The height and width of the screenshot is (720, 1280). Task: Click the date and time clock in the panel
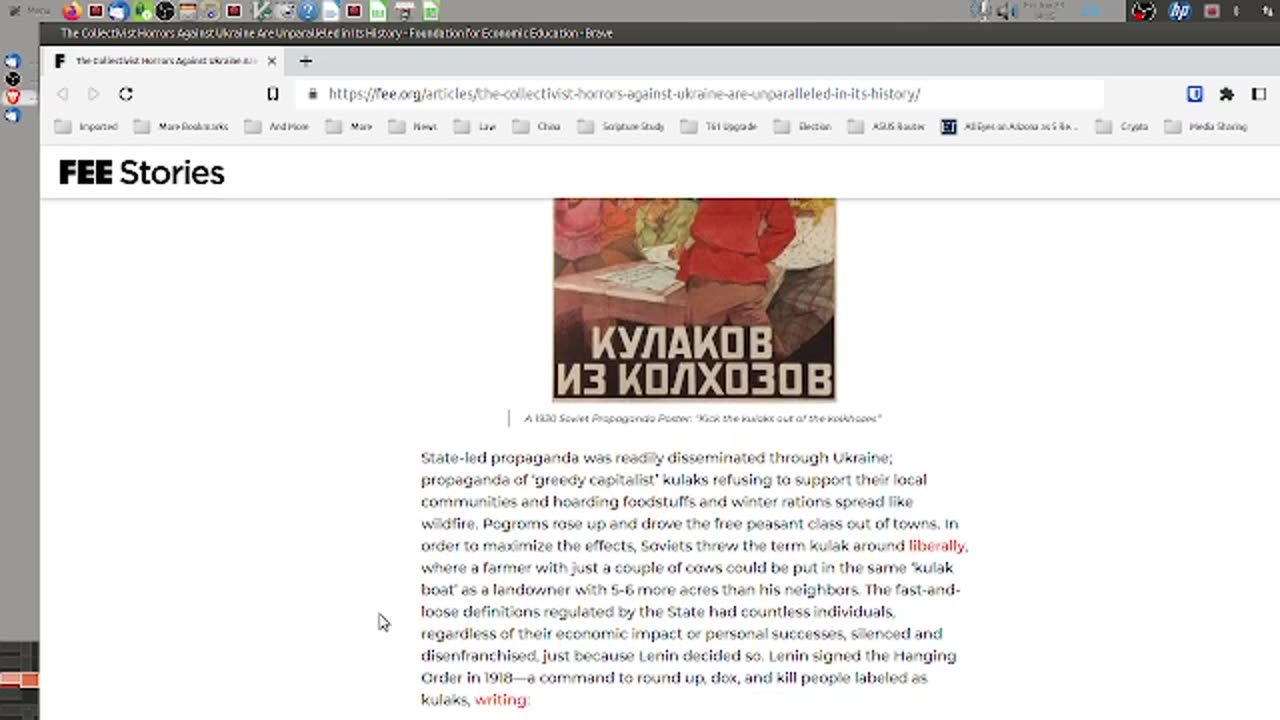click(x=1044, y=11)
